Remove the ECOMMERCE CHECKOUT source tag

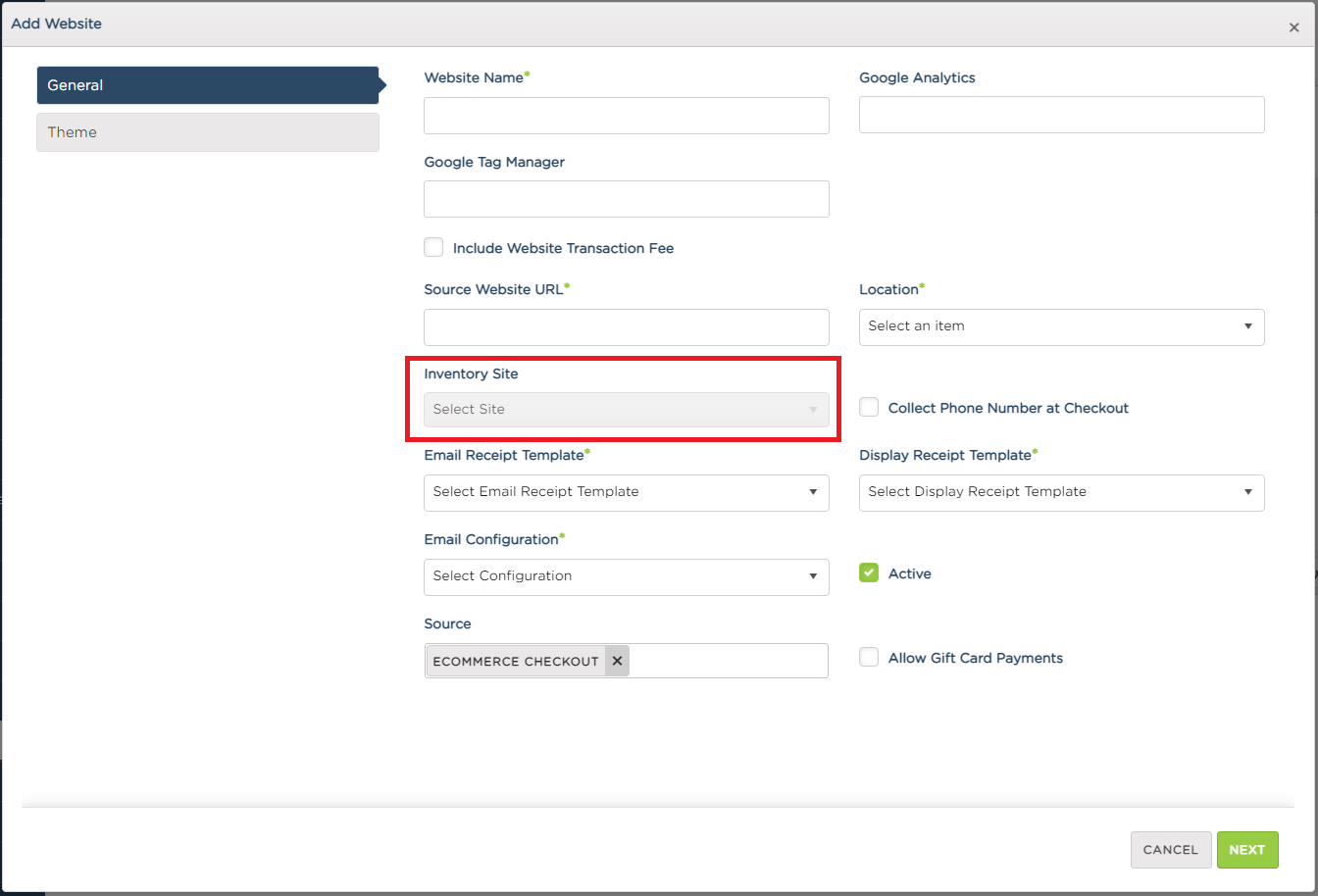(617, 660)
